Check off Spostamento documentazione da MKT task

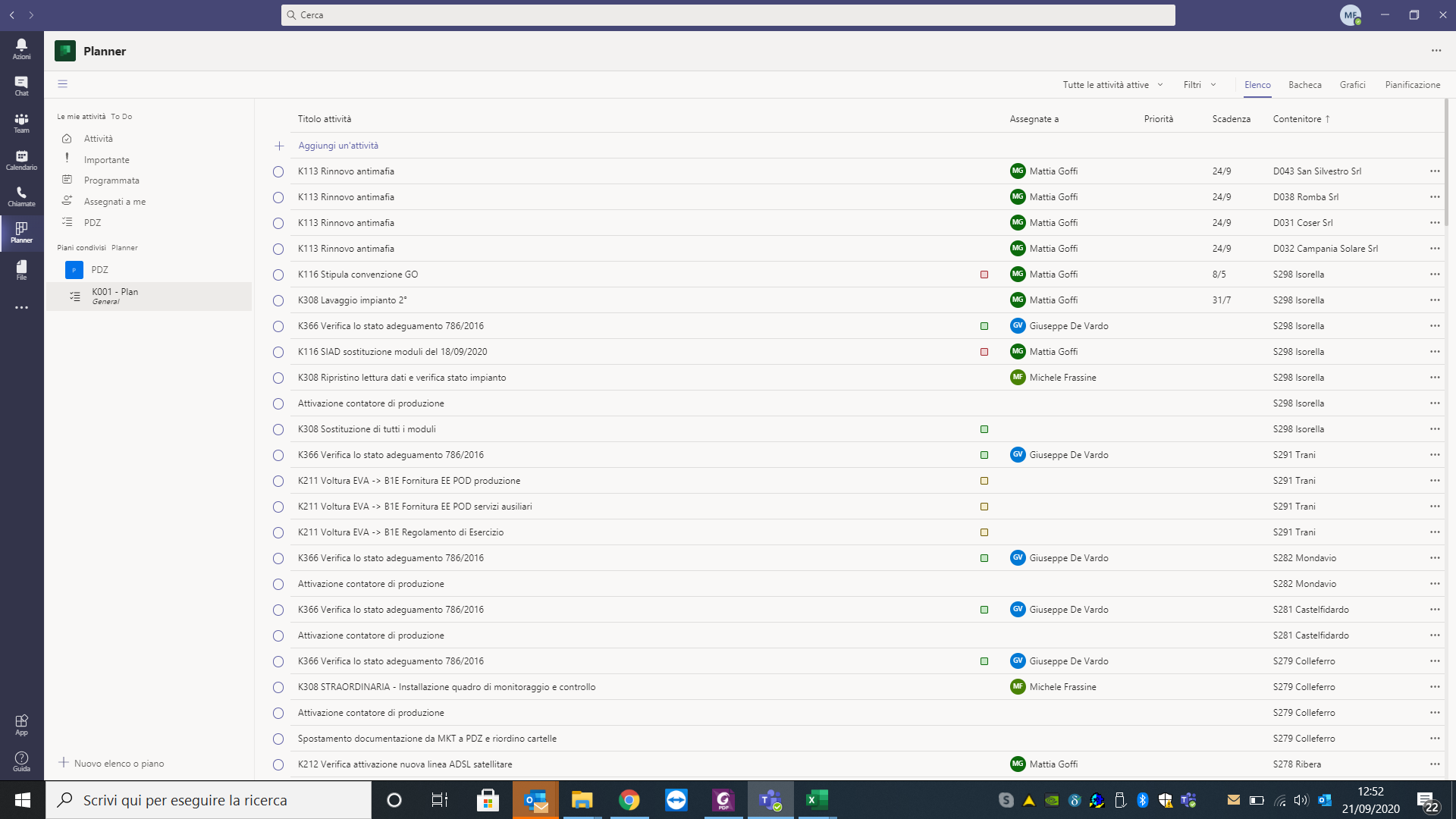[278, 739]
